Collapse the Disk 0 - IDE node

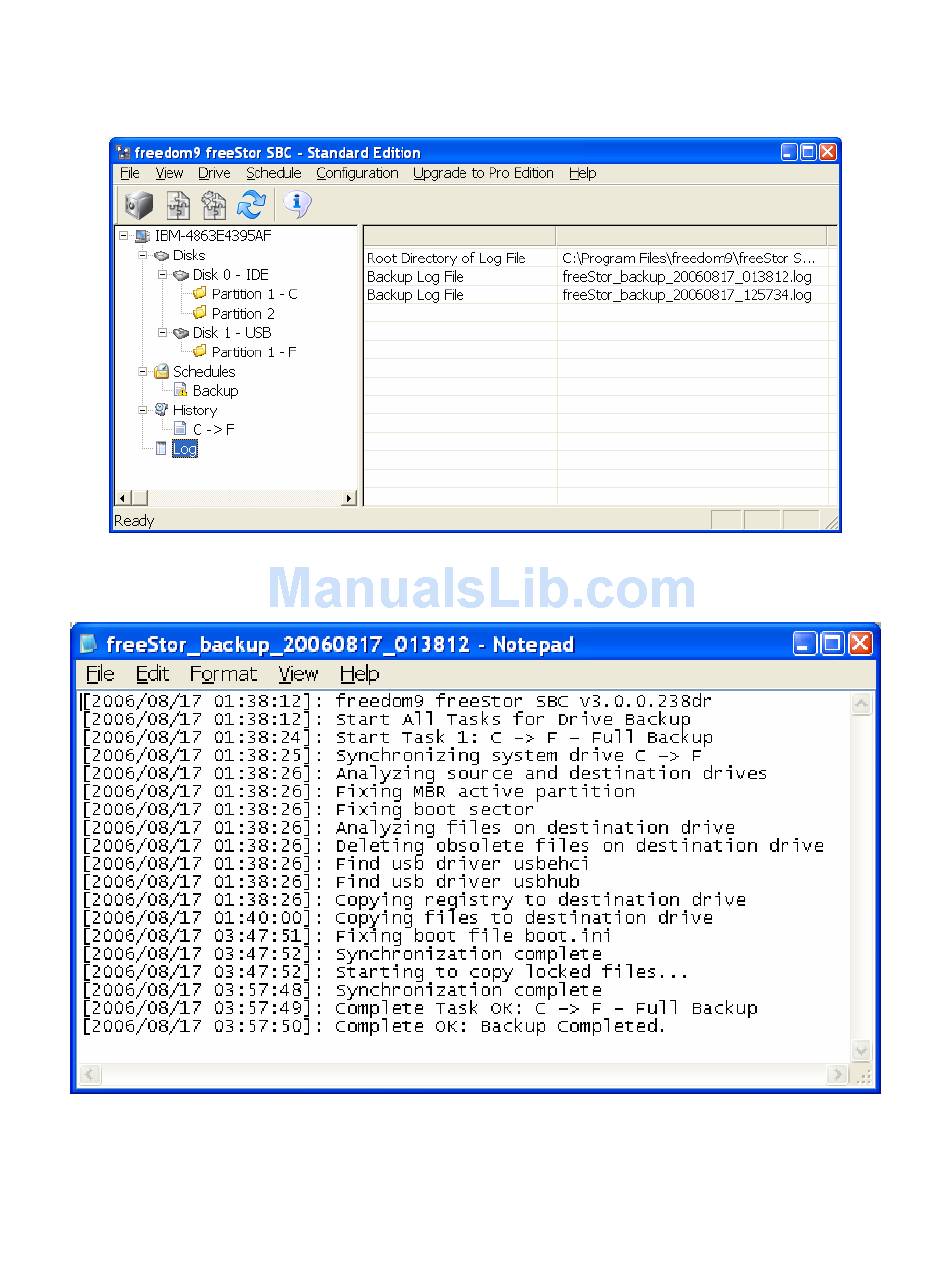pyautogui.click(x=162, y=275)
